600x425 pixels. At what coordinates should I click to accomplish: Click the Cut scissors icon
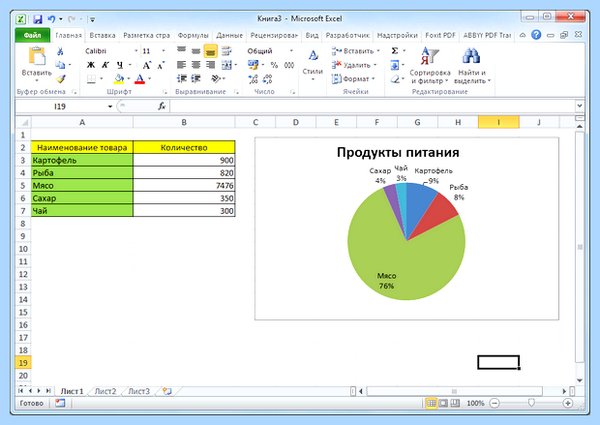[x=60, y=51]
